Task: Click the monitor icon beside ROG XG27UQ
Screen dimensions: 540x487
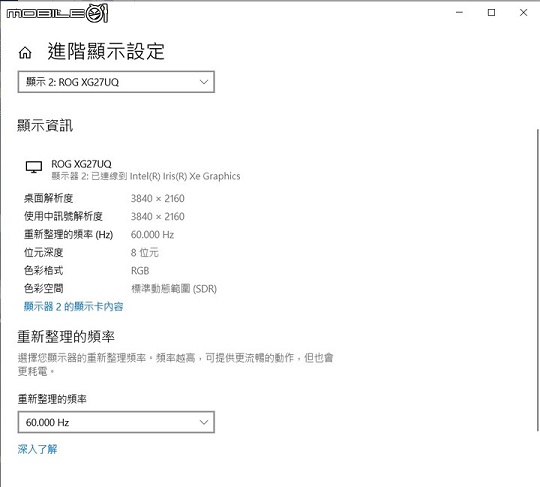Action: 34,167
